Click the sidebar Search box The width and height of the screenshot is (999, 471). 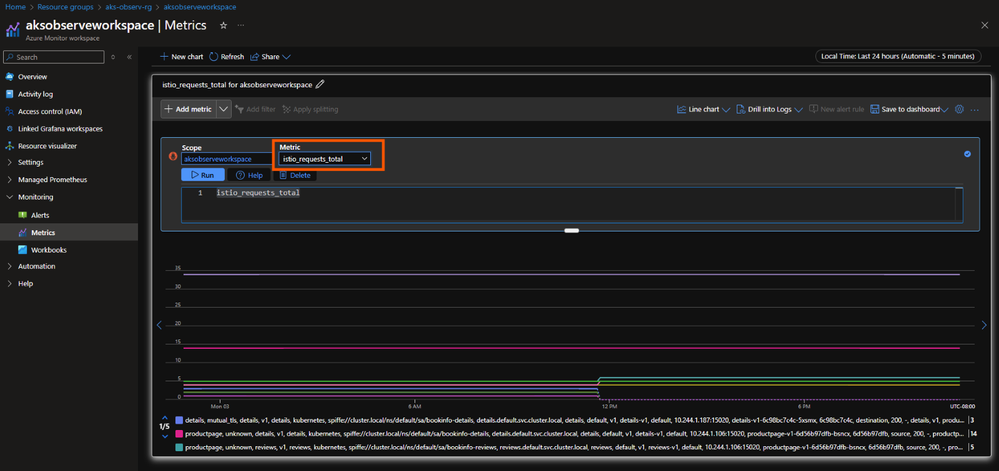[x=54, y=57]
